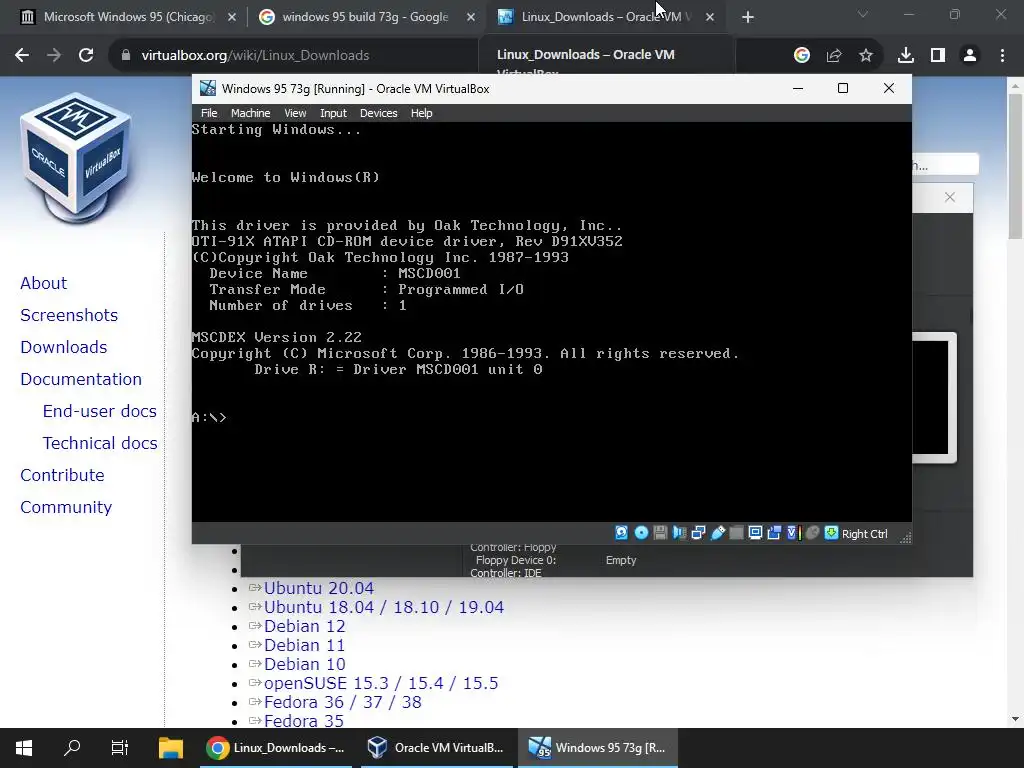
Task: Click the Google G icon in address bar
Action: [x=801, y=56]
